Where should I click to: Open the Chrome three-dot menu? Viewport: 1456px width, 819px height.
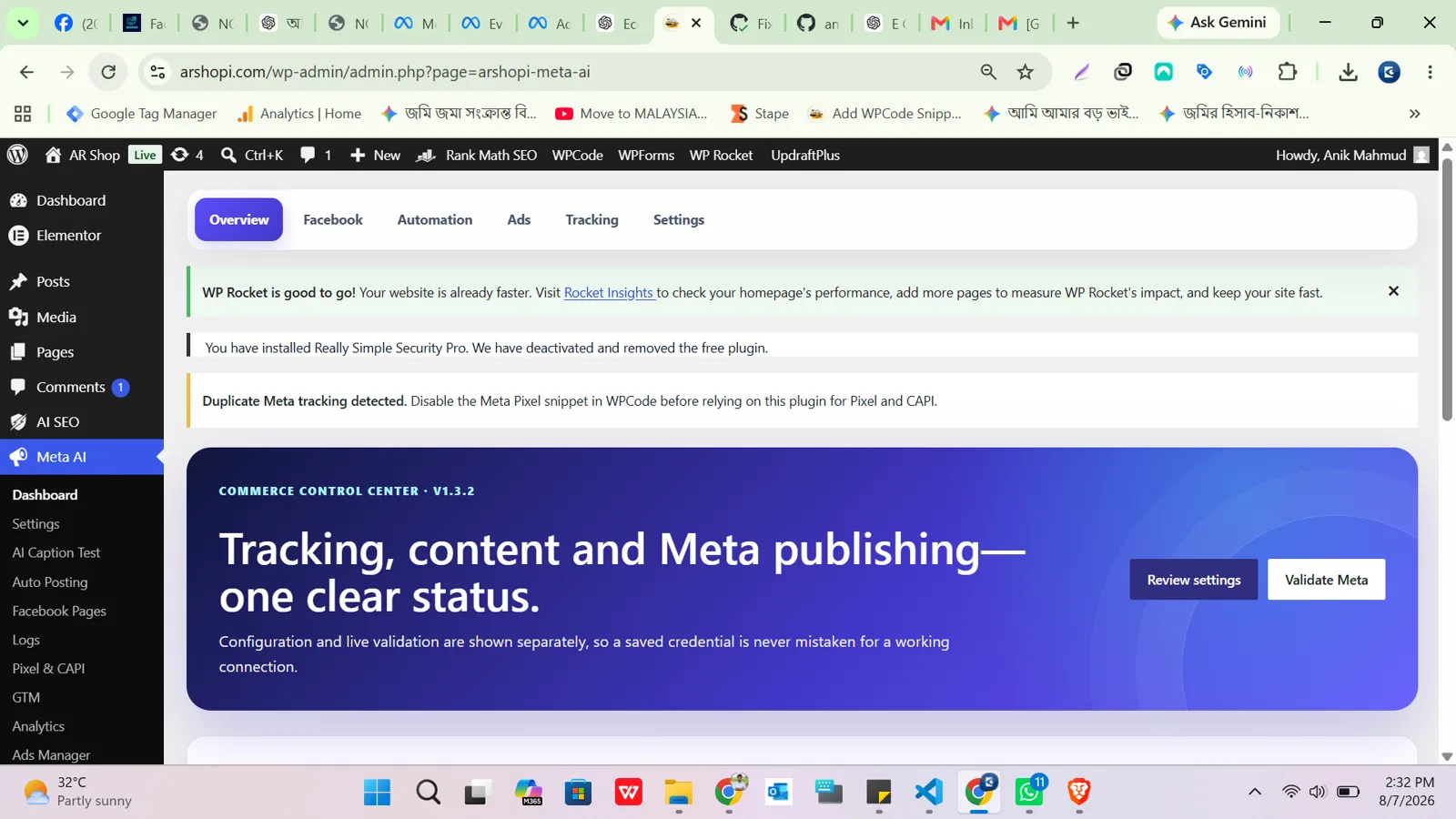pos(1430,72)
